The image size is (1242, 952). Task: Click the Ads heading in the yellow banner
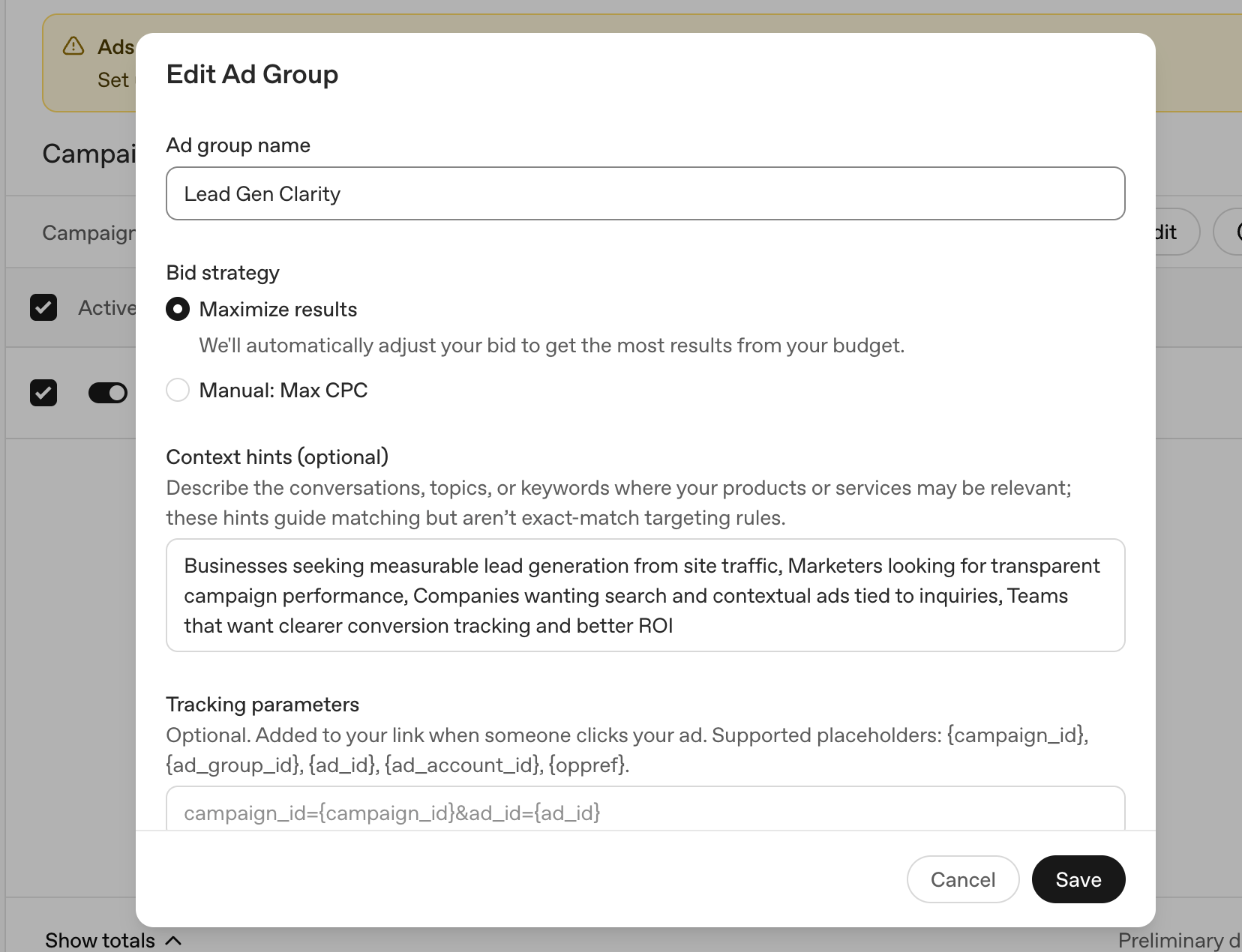(x=115, y=46)
